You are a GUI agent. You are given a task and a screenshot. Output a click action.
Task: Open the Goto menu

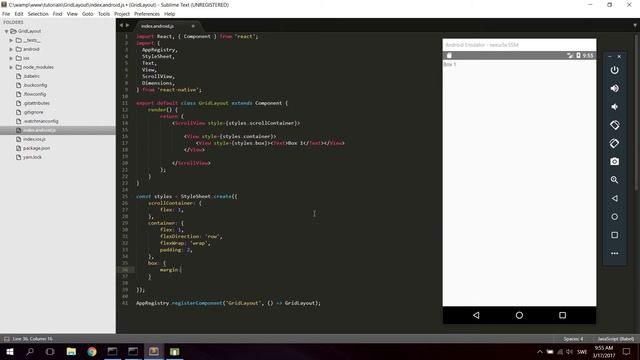[x=88, y=14]
